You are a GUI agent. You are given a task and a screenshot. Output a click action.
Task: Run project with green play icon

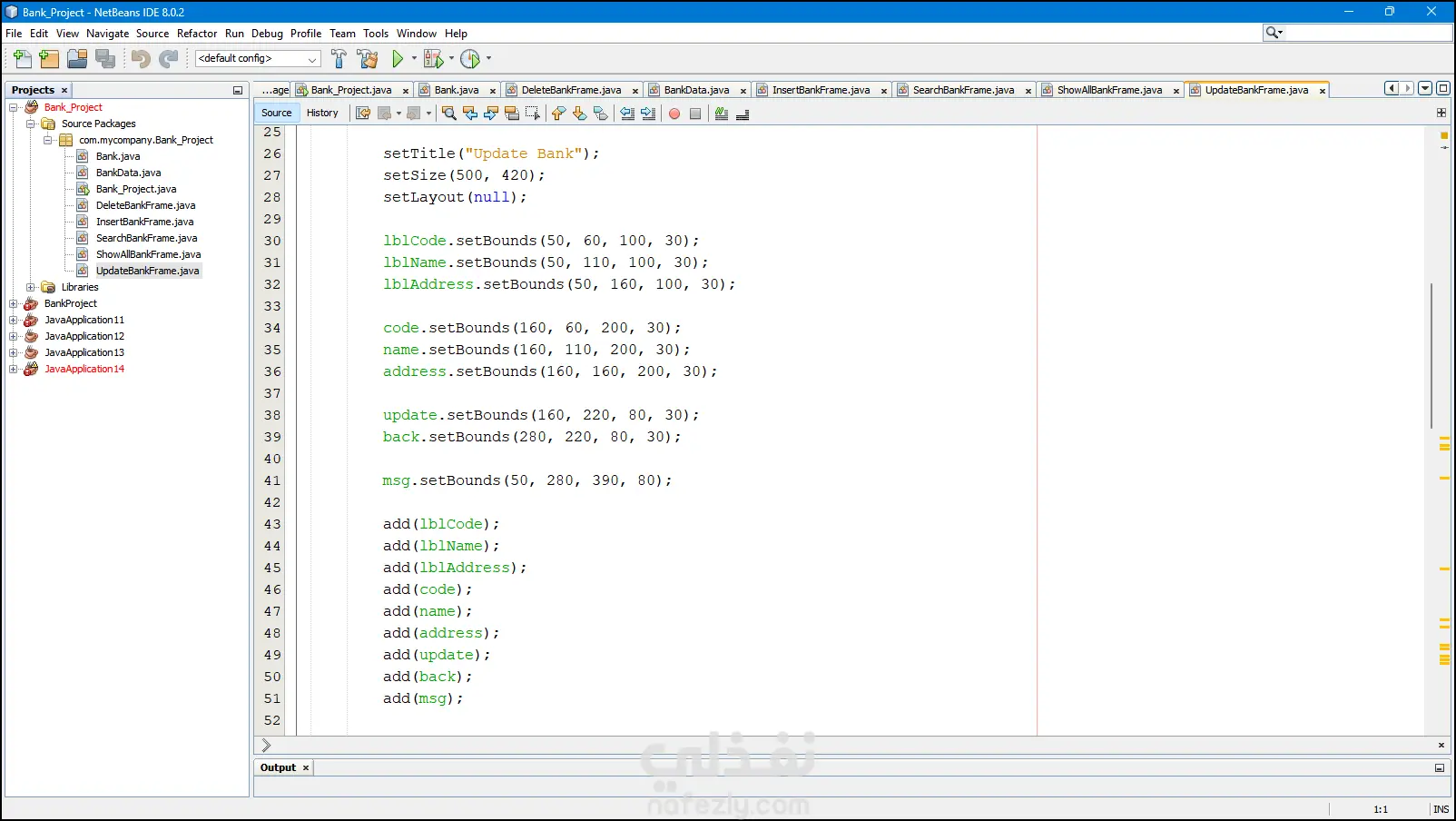[398, 59]
